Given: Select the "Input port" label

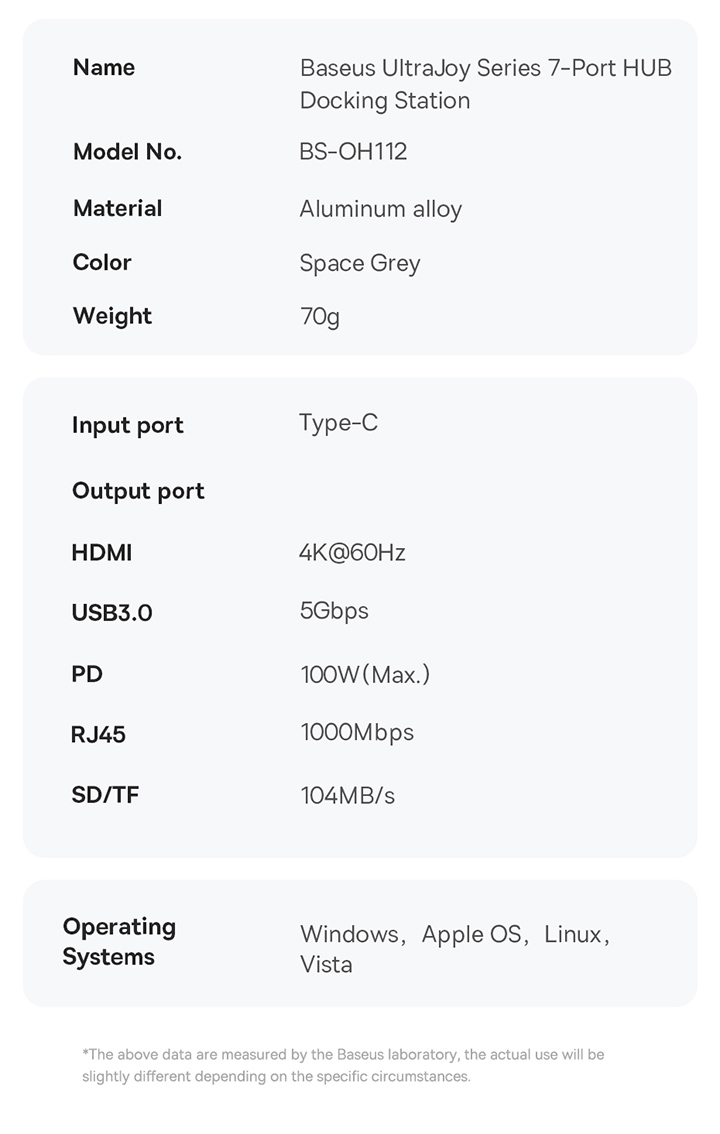Looking at the screenshot, I should click(x=127, y=425).
